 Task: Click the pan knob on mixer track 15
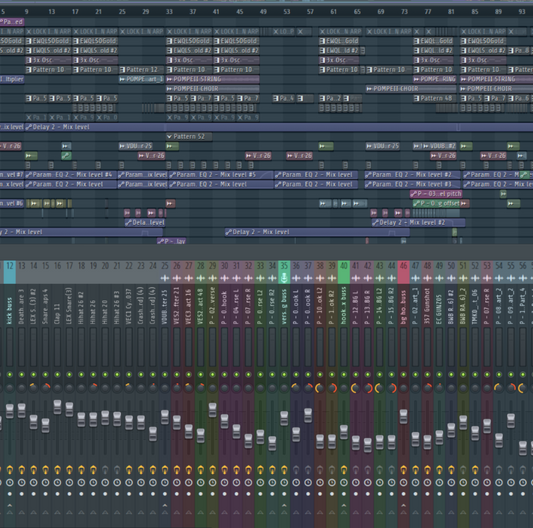point(46,387)
